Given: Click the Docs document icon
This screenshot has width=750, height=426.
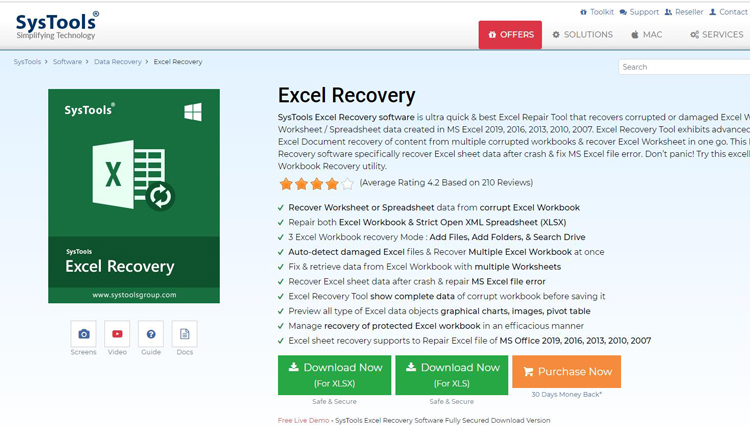Looking at the screenshot, I should [x=184, y=334].
